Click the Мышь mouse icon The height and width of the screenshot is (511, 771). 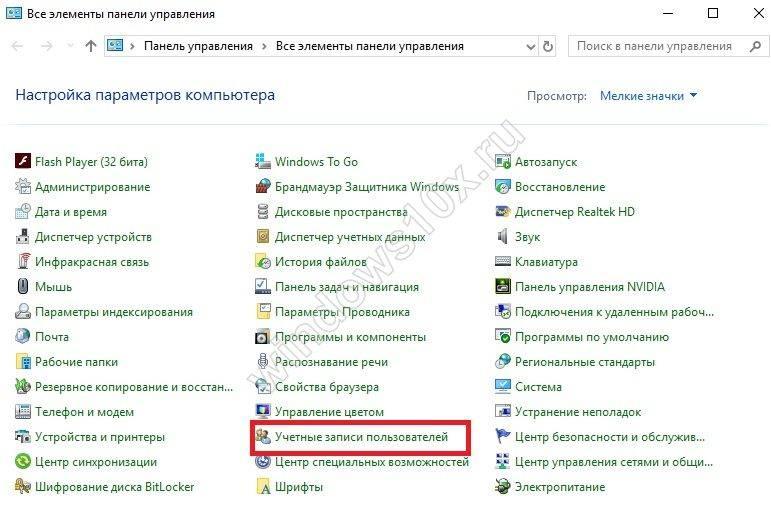(x=23, y=287)
